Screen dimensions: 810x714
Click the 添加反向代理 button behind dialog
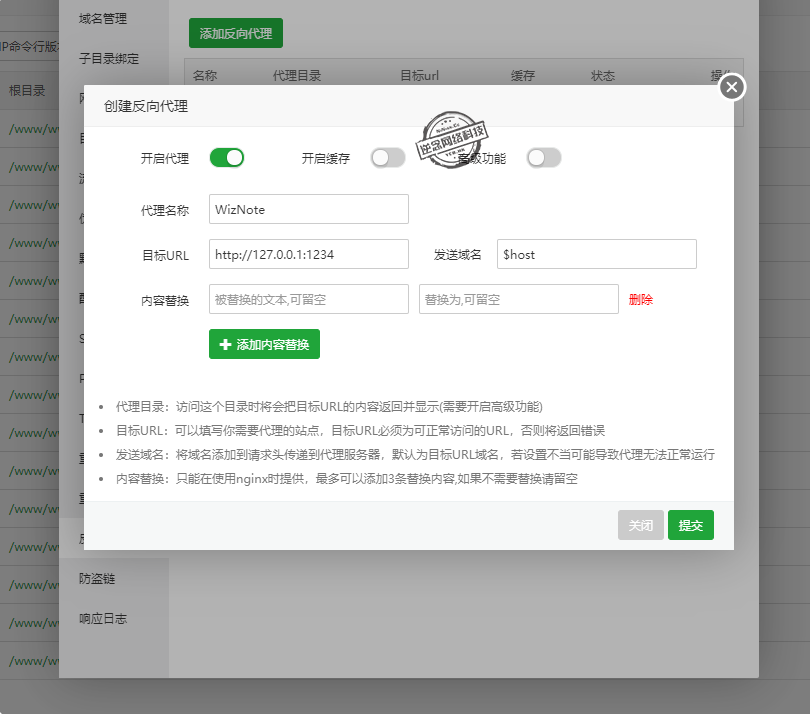tap(236, 33)
